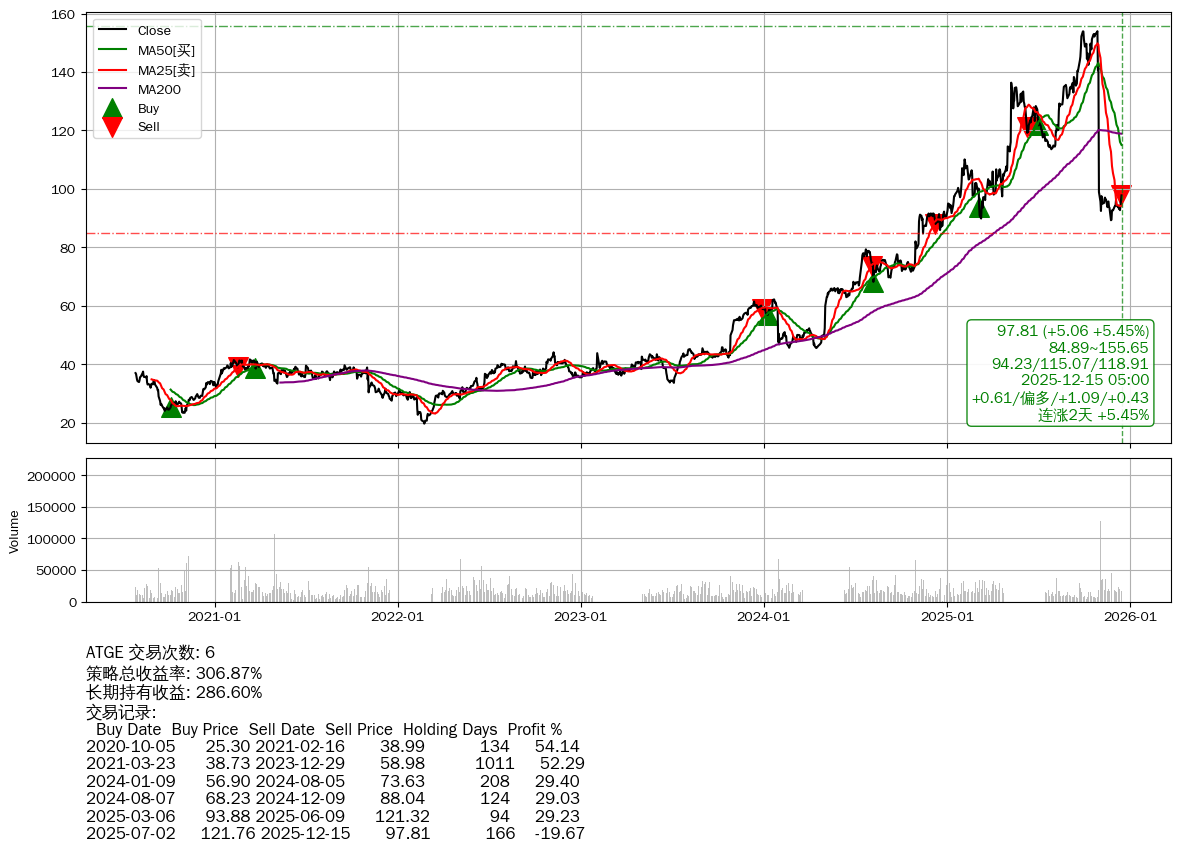Select the trade row with -19.67 profit
This screenshot has height=851, width=1181.
(335, 833)
